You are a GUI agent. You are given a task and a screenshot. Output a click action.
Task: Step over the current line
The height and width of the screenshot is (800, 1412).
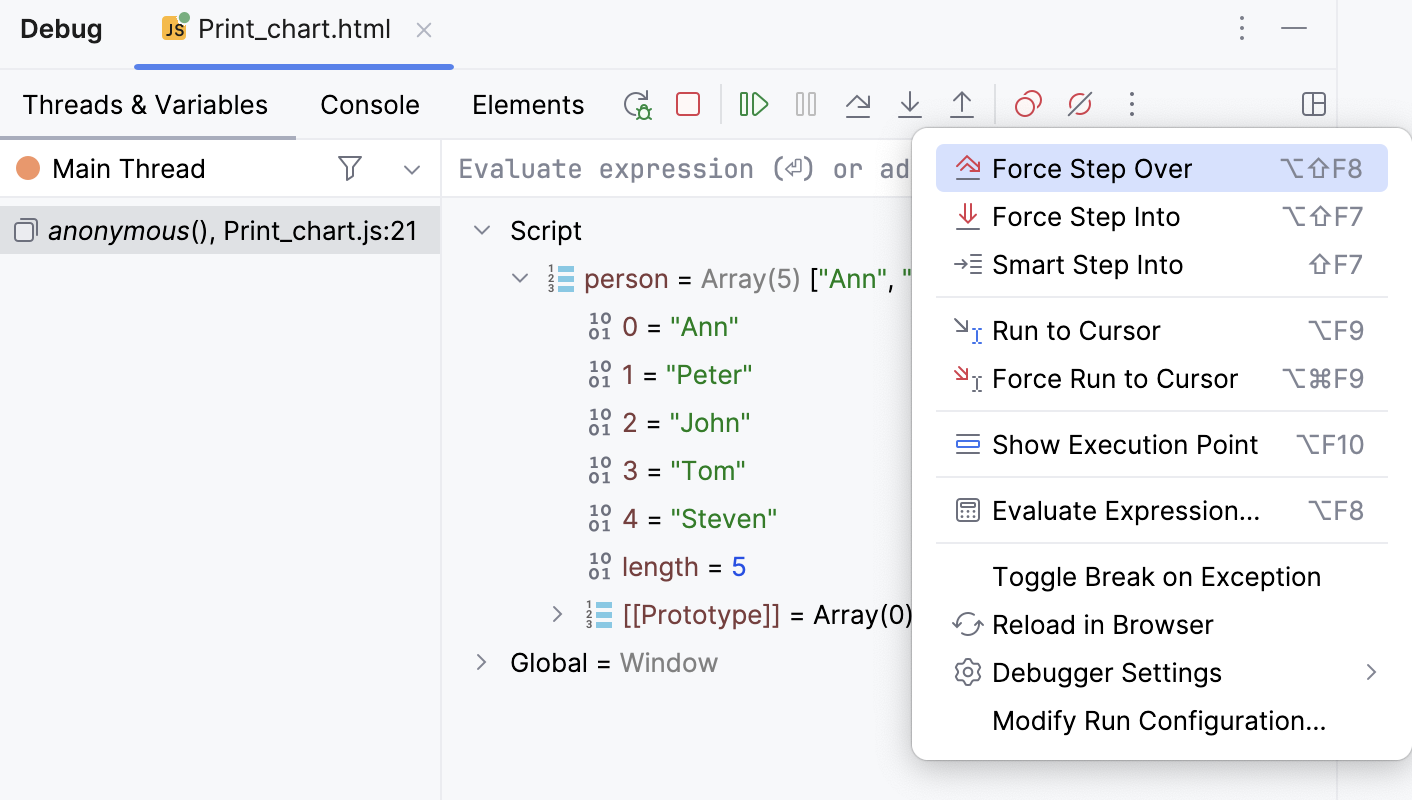[858, 104]
